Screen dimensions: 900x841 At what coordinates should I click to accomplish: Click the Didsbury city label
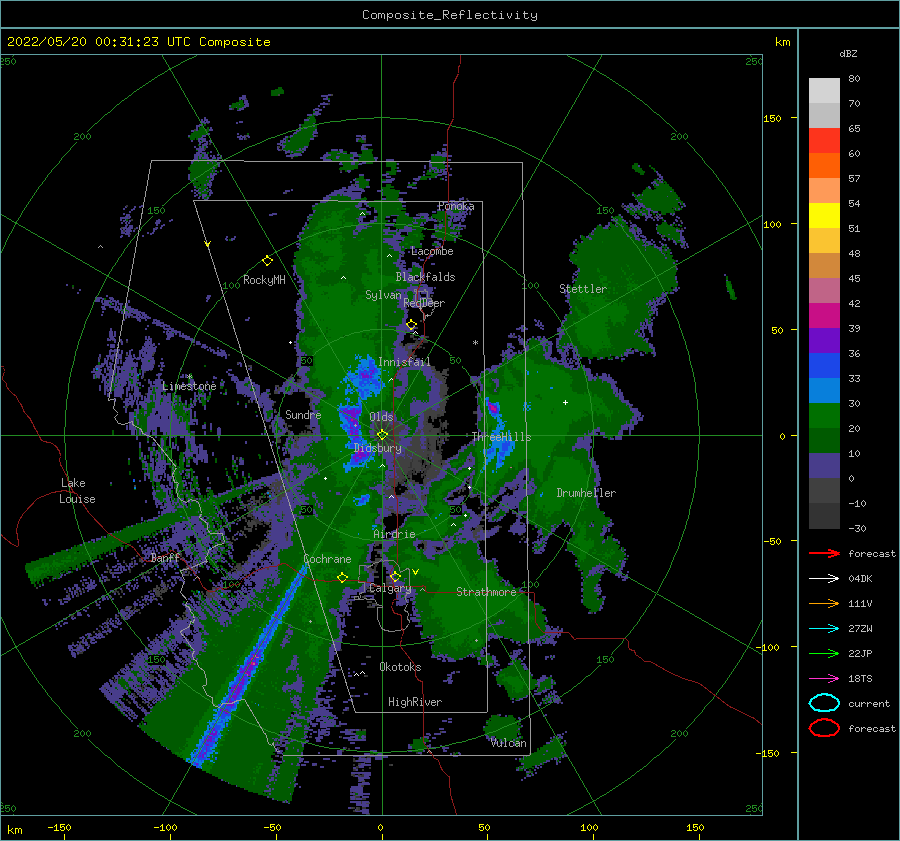click(x=378, y=448)
